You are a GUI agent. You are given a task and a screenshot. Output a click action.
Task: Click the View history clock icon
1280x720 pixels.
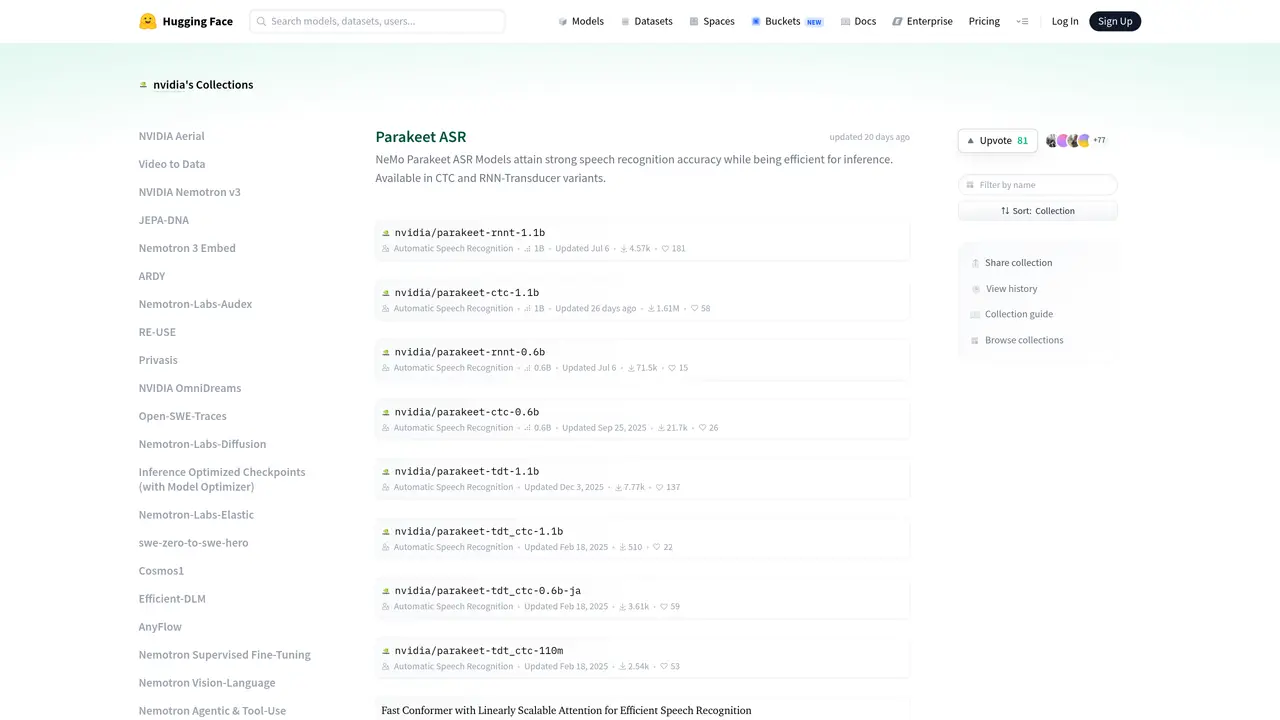pyautogui.click(x=975, y=289)
